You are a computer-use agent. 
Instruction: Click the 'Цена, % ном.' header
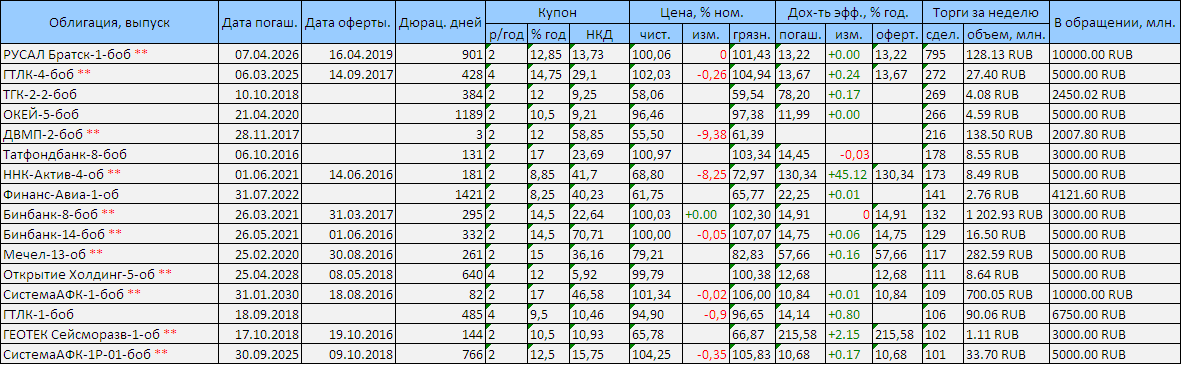702,13
